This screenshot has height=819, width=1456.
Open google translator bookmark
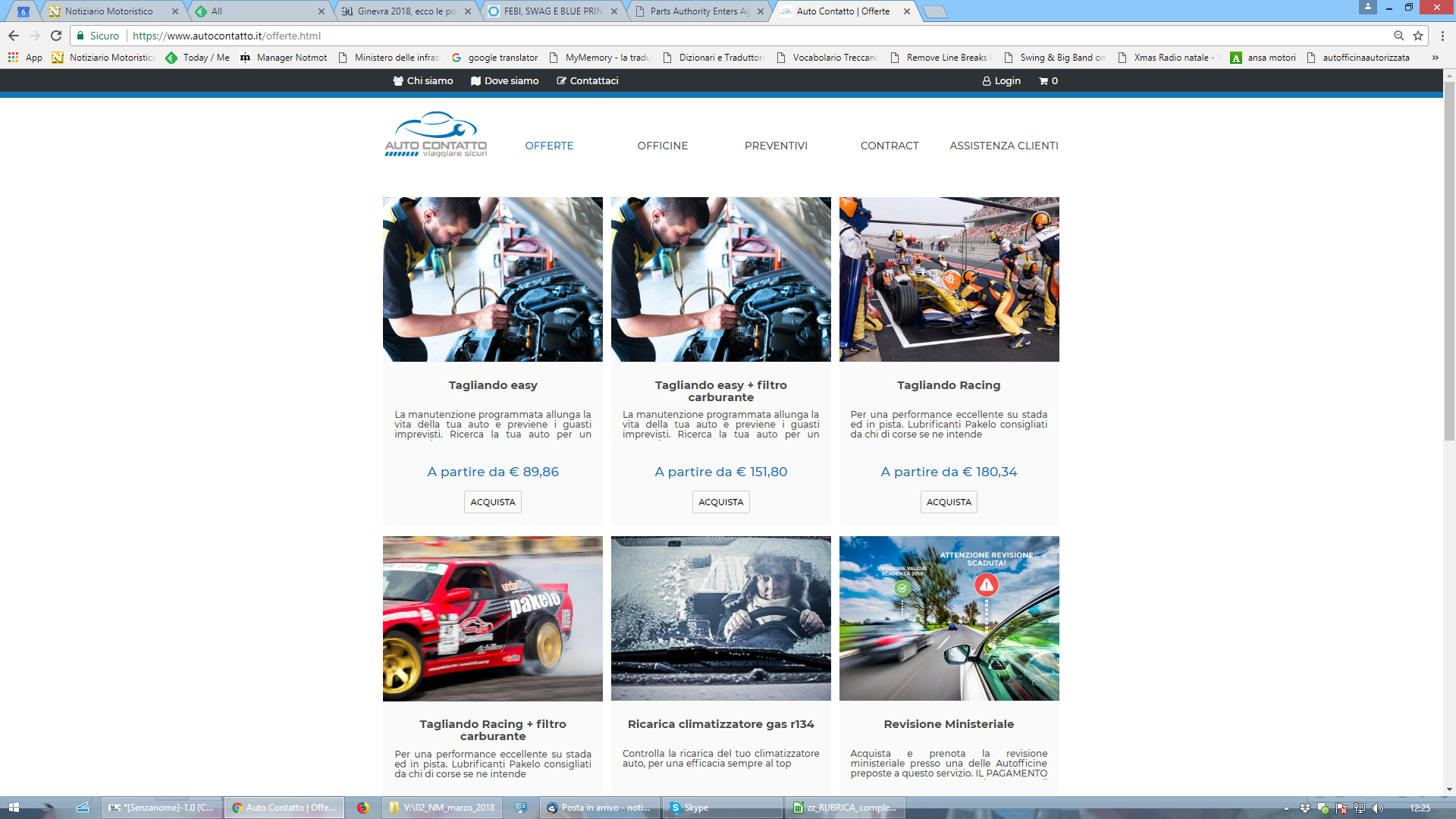click(x=494, y=58)
